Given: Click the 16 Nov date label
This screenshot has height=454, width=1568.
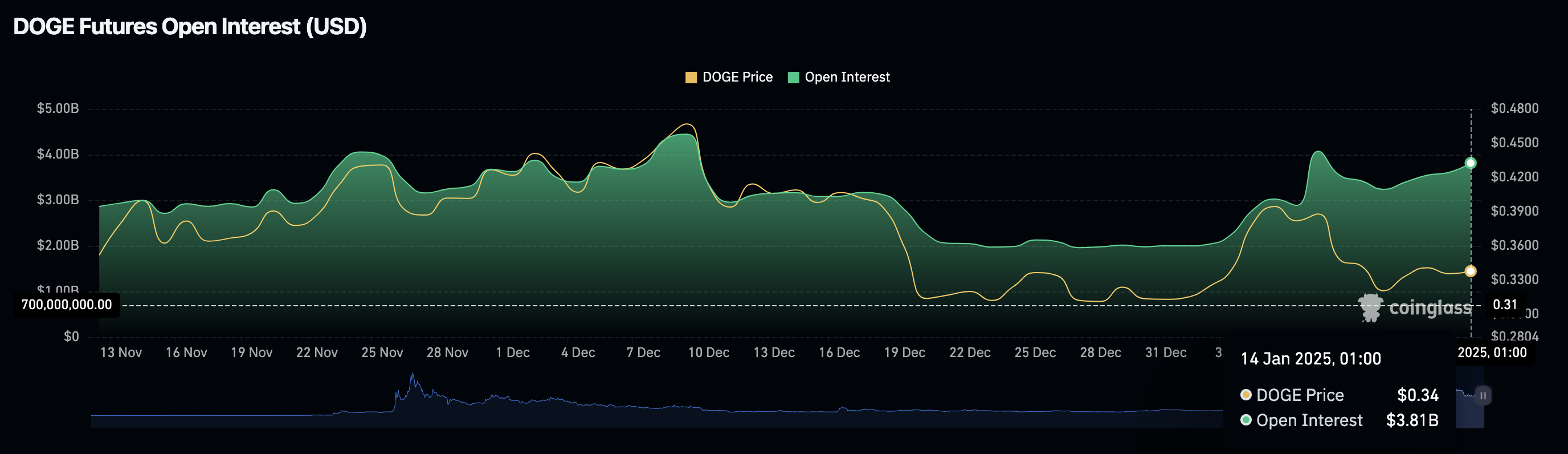Looking at the screenshot, I should [186, 353].
